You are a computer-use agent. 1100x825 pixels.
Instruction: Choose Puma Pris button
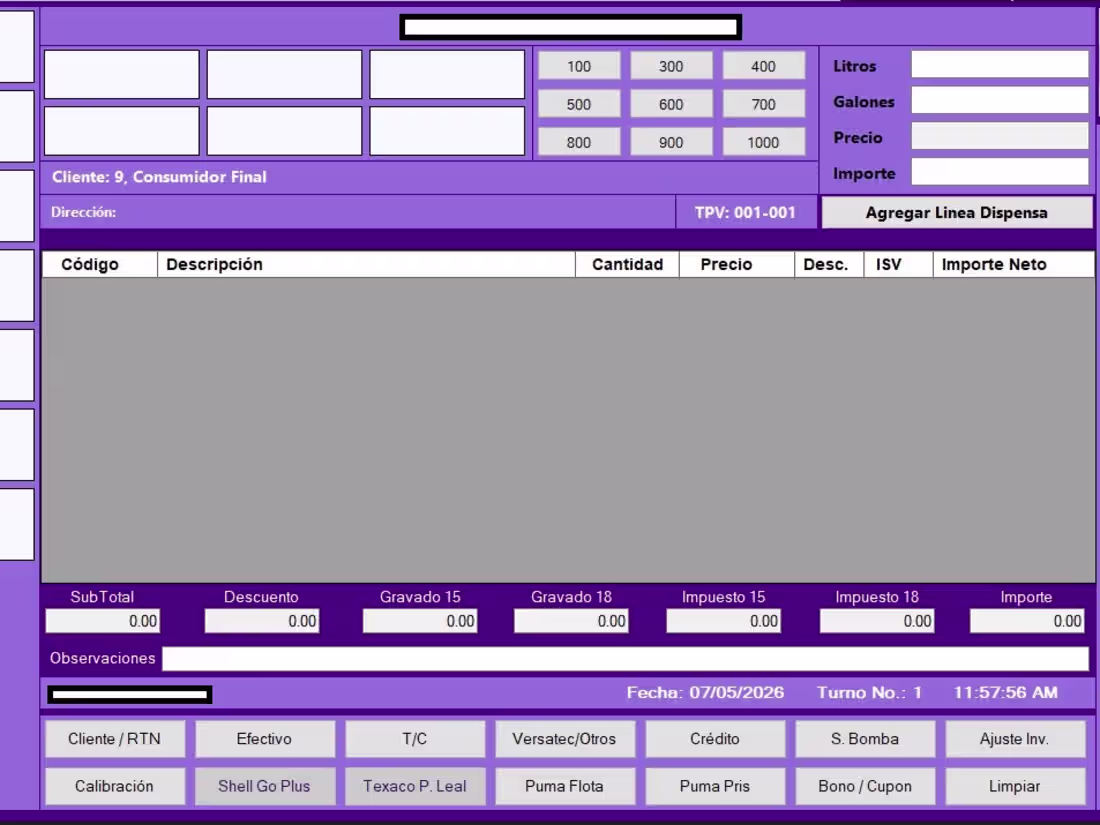[715, 786]
